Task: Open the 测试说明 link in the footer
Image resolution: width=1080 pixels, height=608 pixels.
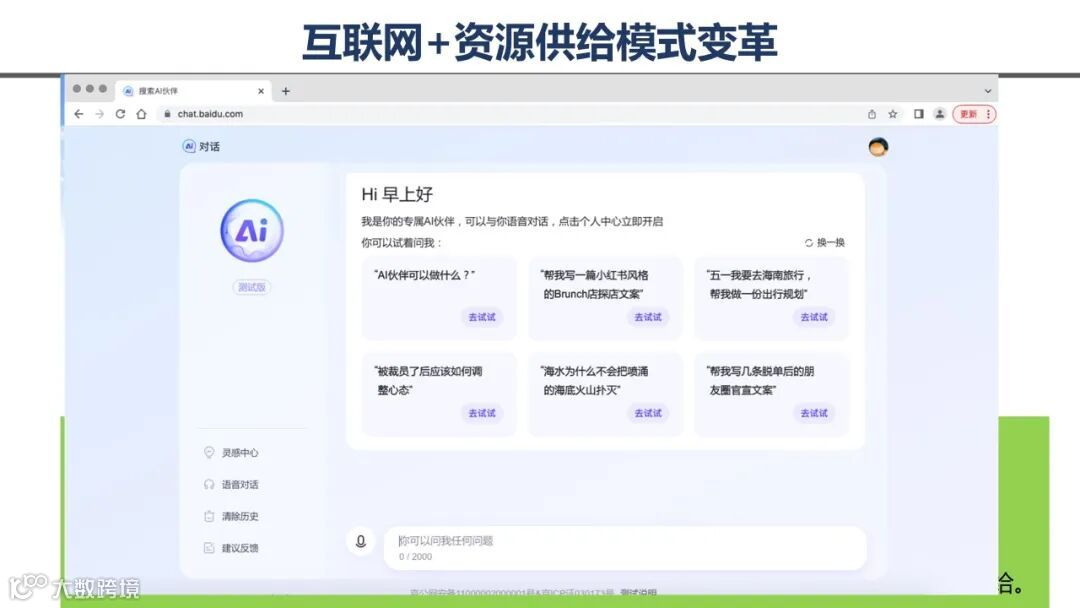Action: point(638,592)
